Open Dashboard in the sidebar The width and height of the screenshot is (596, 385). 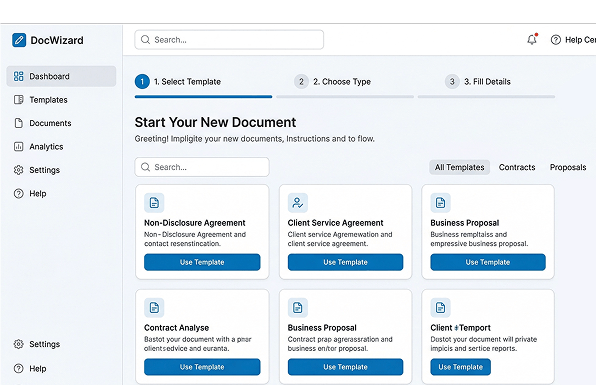tap(61, 76)
